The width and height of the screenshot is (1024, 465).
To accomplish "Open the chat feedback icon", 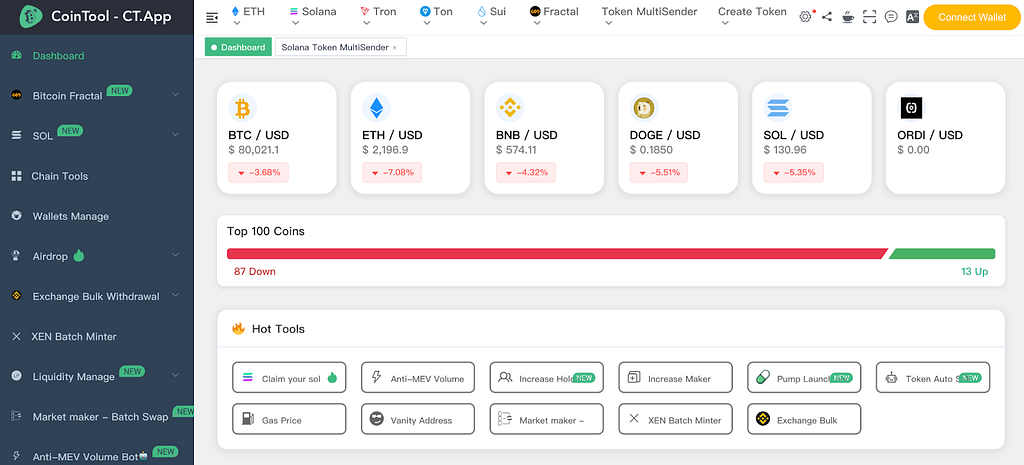I will 891,17.
